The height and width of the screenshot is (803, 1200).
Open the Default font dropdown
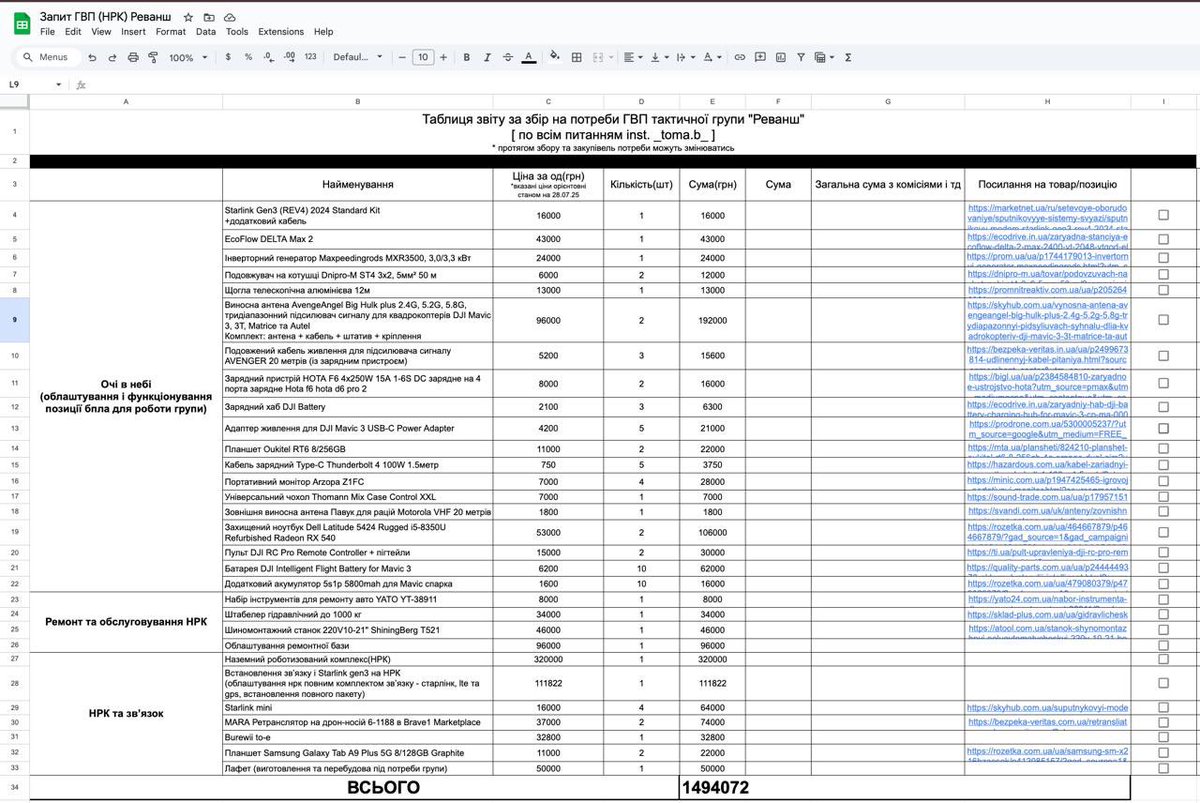pos(358,58)
